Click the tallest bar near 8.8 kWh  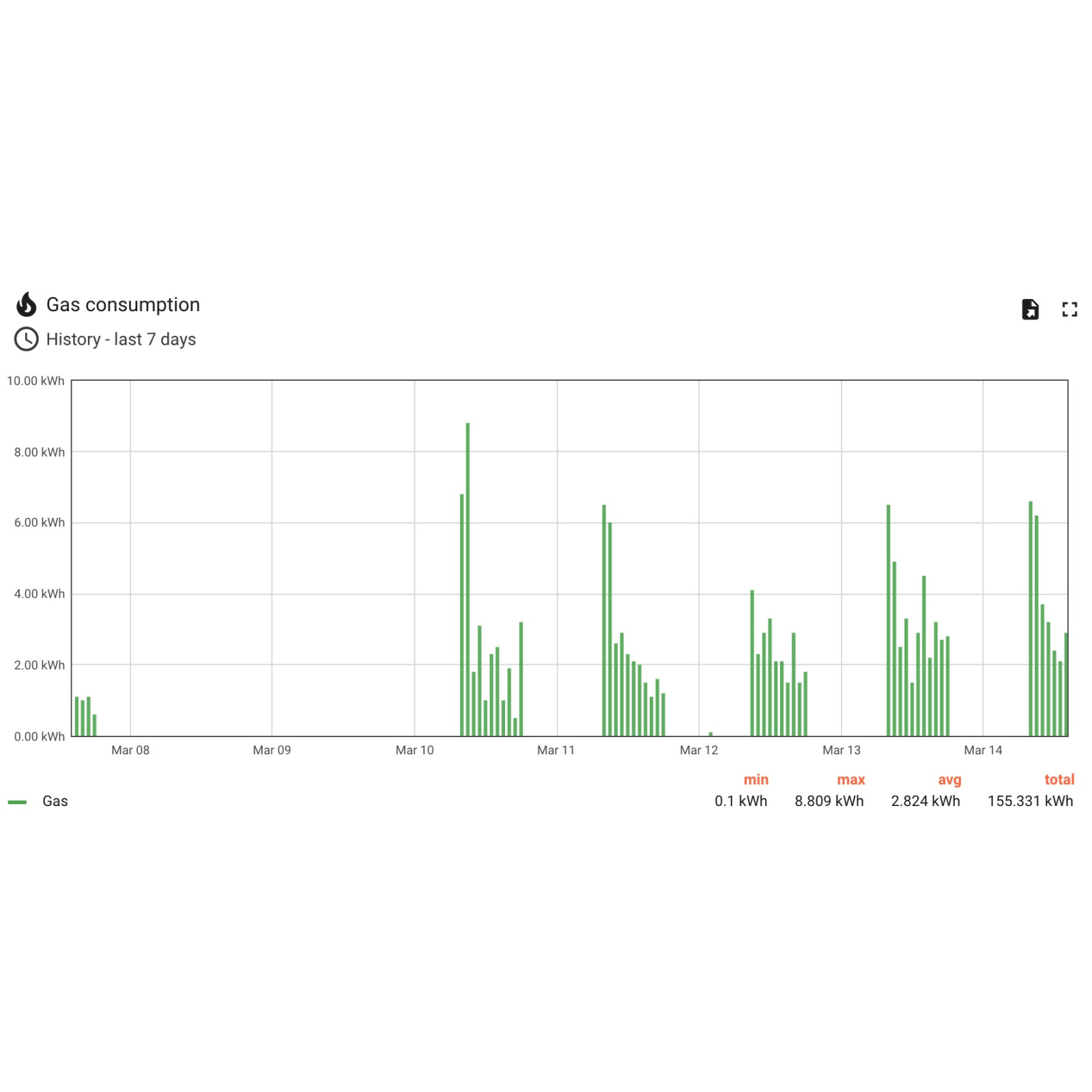468,580
